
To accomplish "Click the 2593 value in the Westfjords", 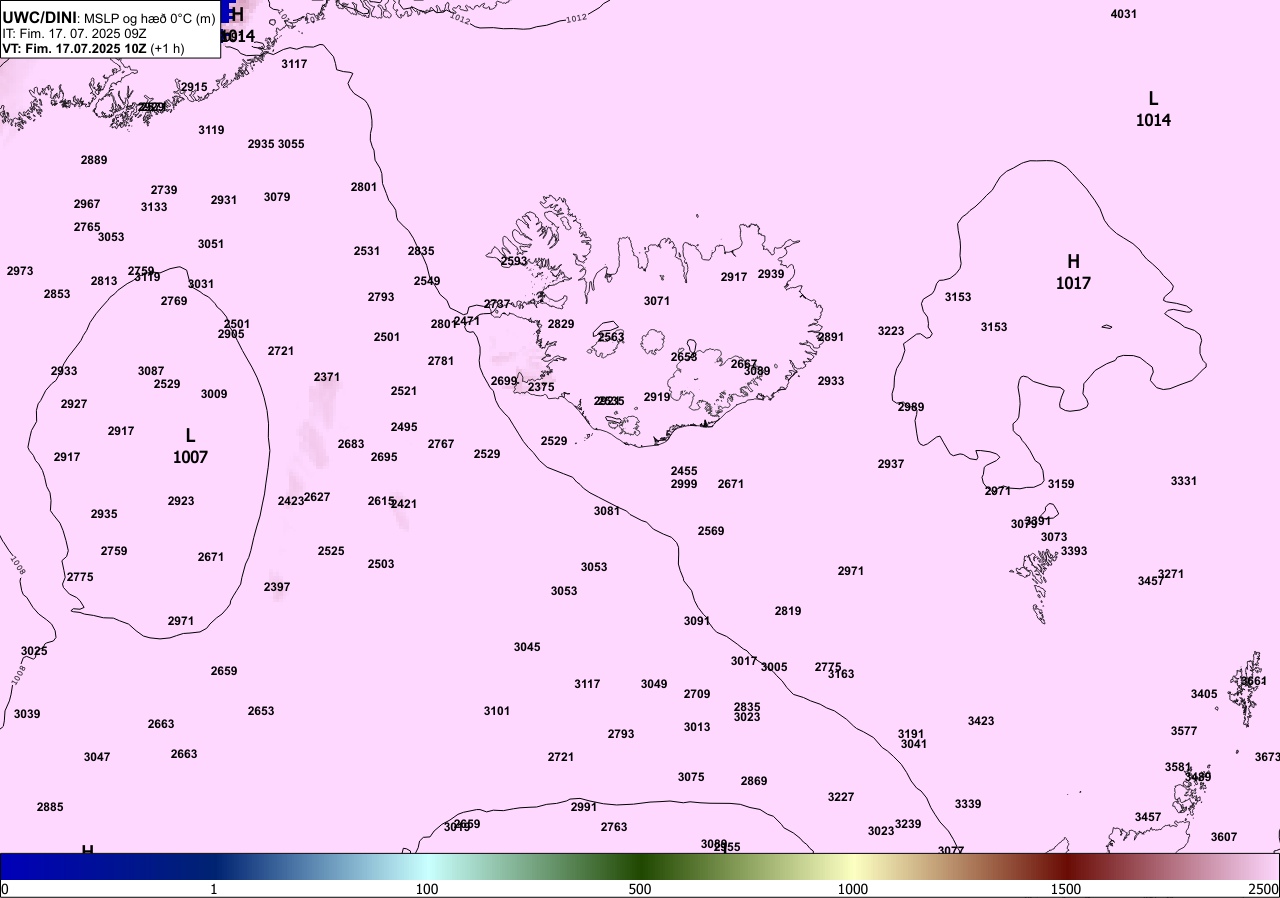I will tap(514, 261).
